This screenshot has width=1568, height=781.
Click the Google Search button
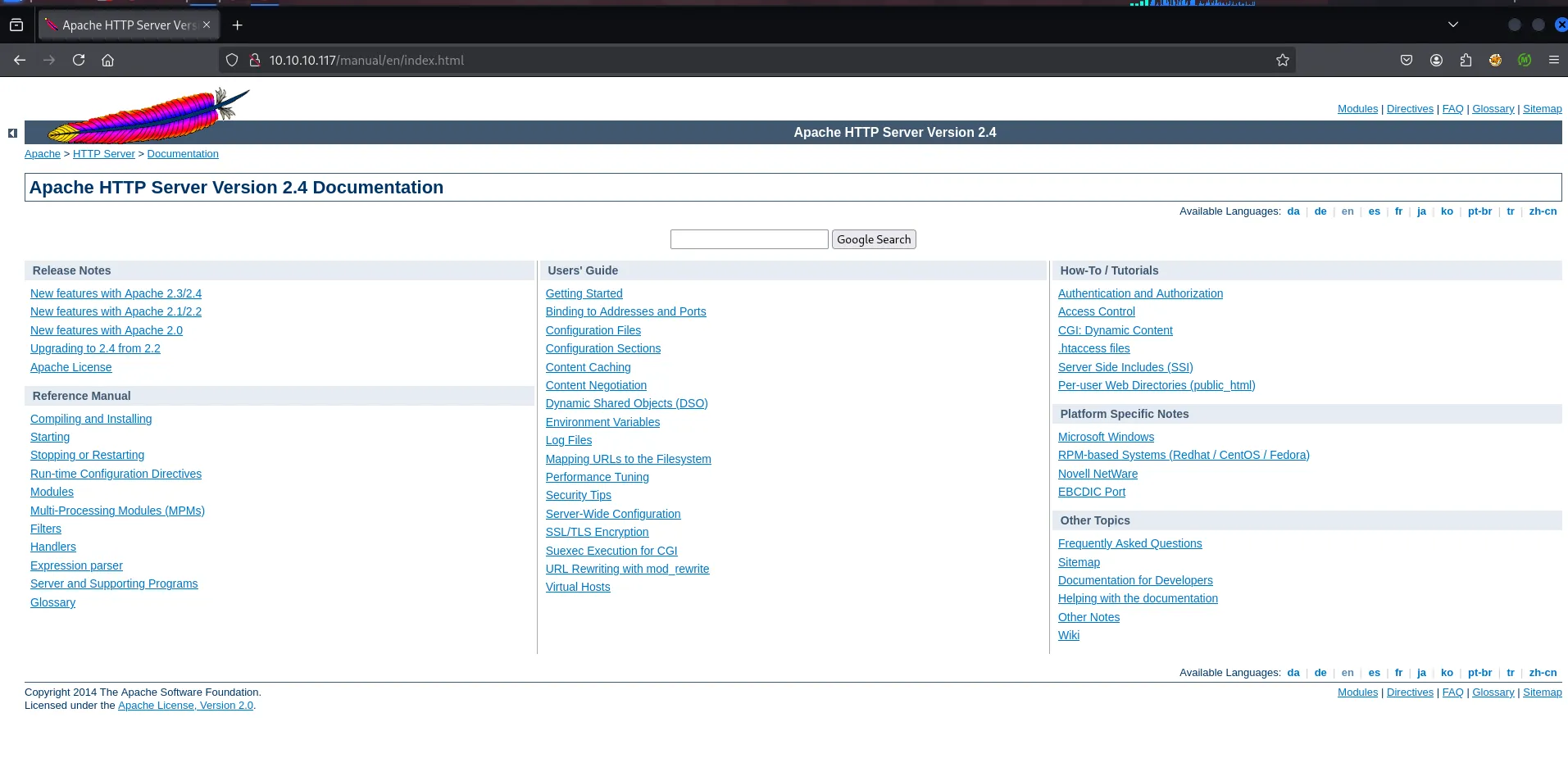coord(874,239)
